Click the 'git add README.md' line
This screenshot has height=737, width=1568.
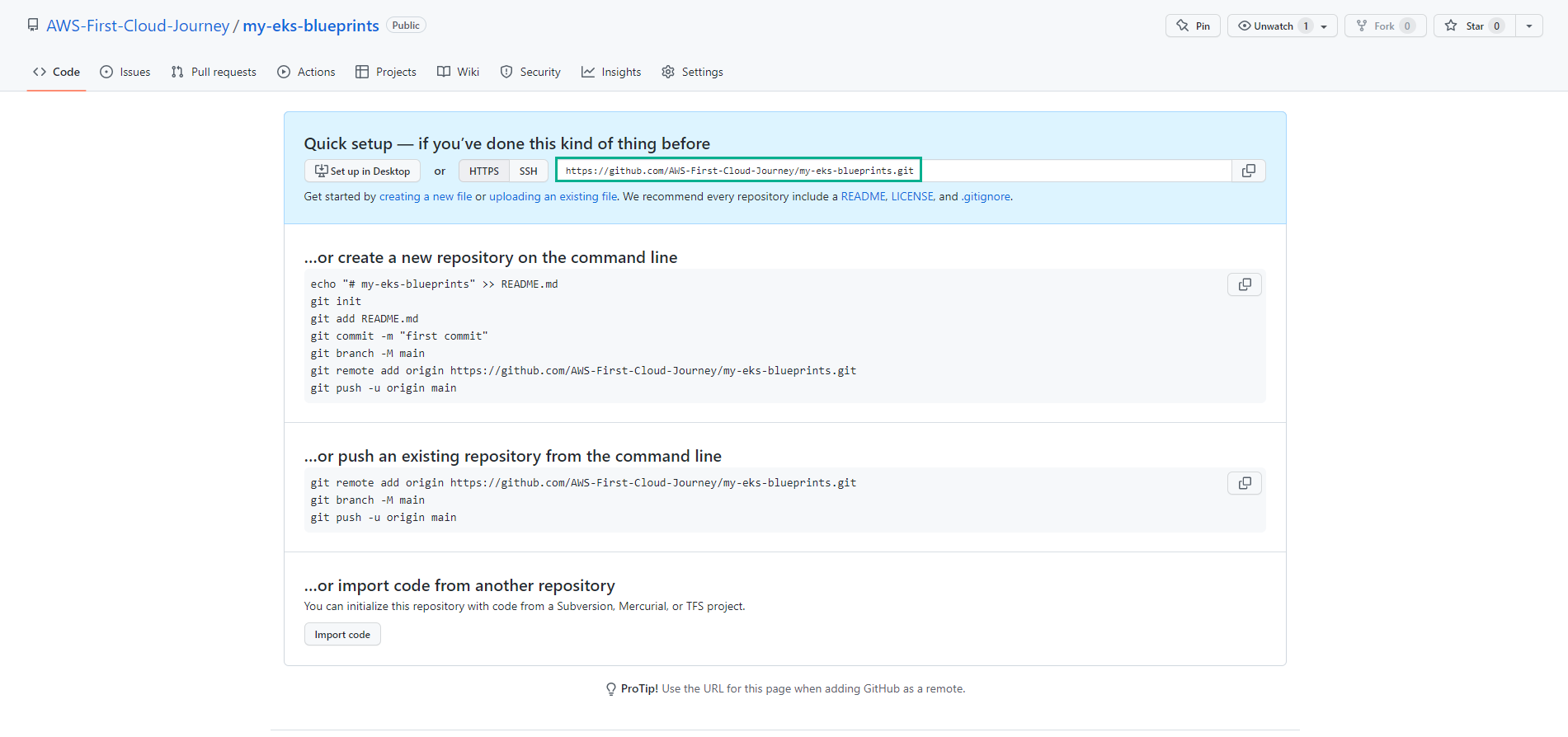[x=365, y=319]
